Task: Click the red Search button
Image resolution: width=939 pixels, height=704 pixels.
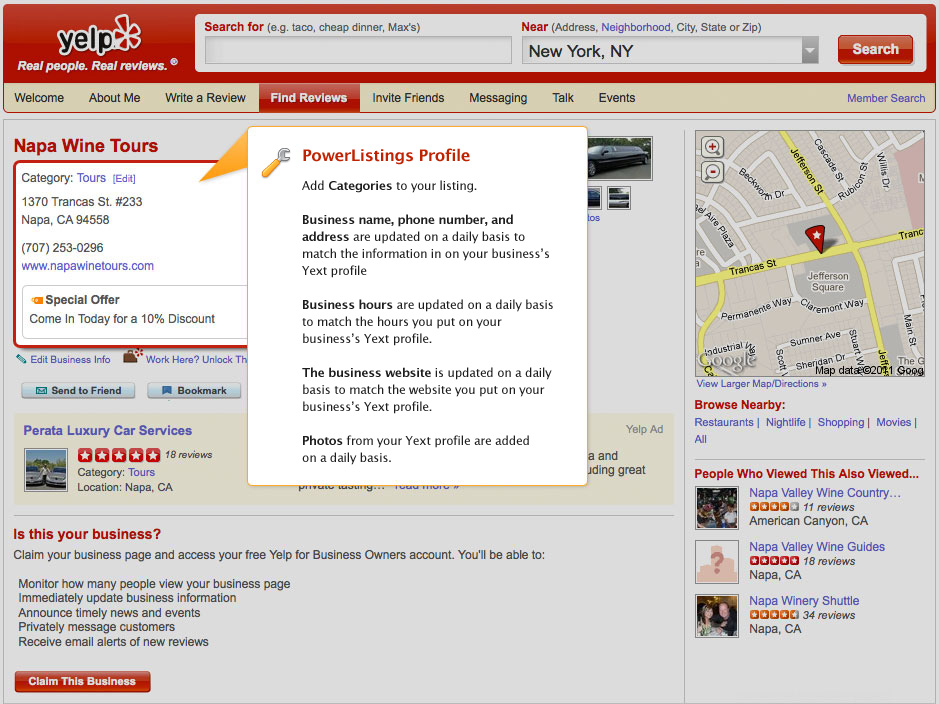Action: point(875,49)
